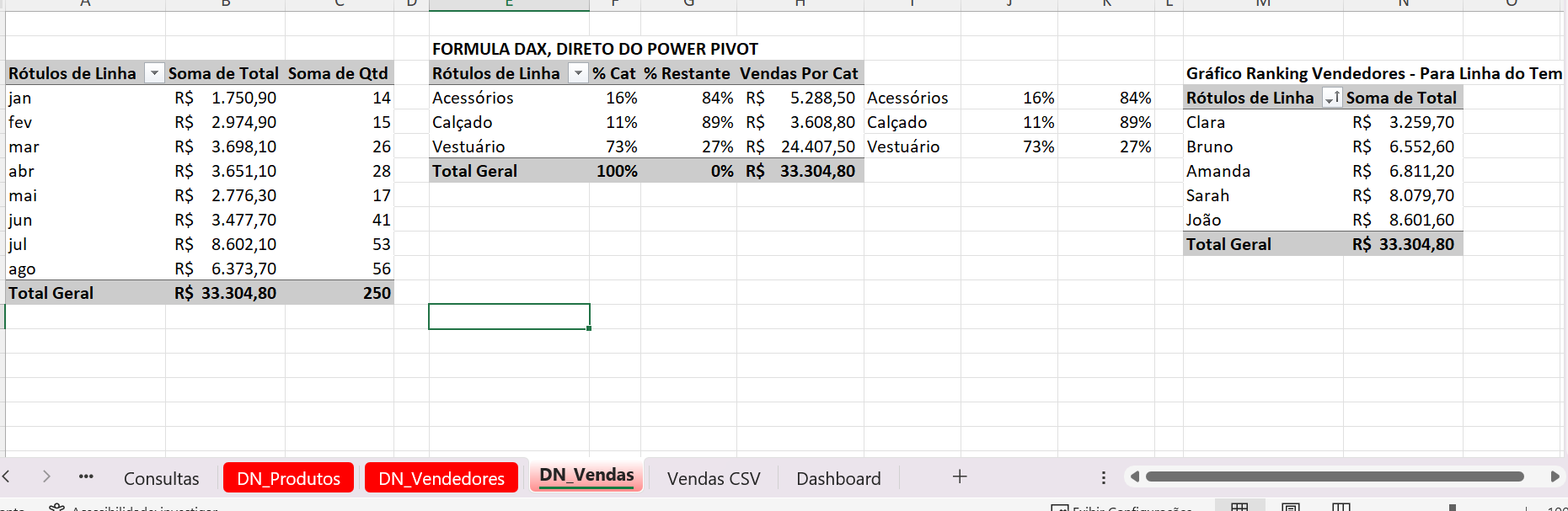Switch to the Vendas CSV sheet tab
1568x511 pixels.
pyautogui.click(x=714, y=478)
